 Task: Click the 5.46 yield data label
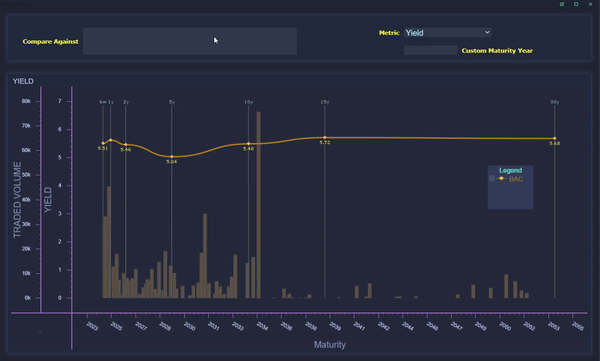[x=126, y=150]
